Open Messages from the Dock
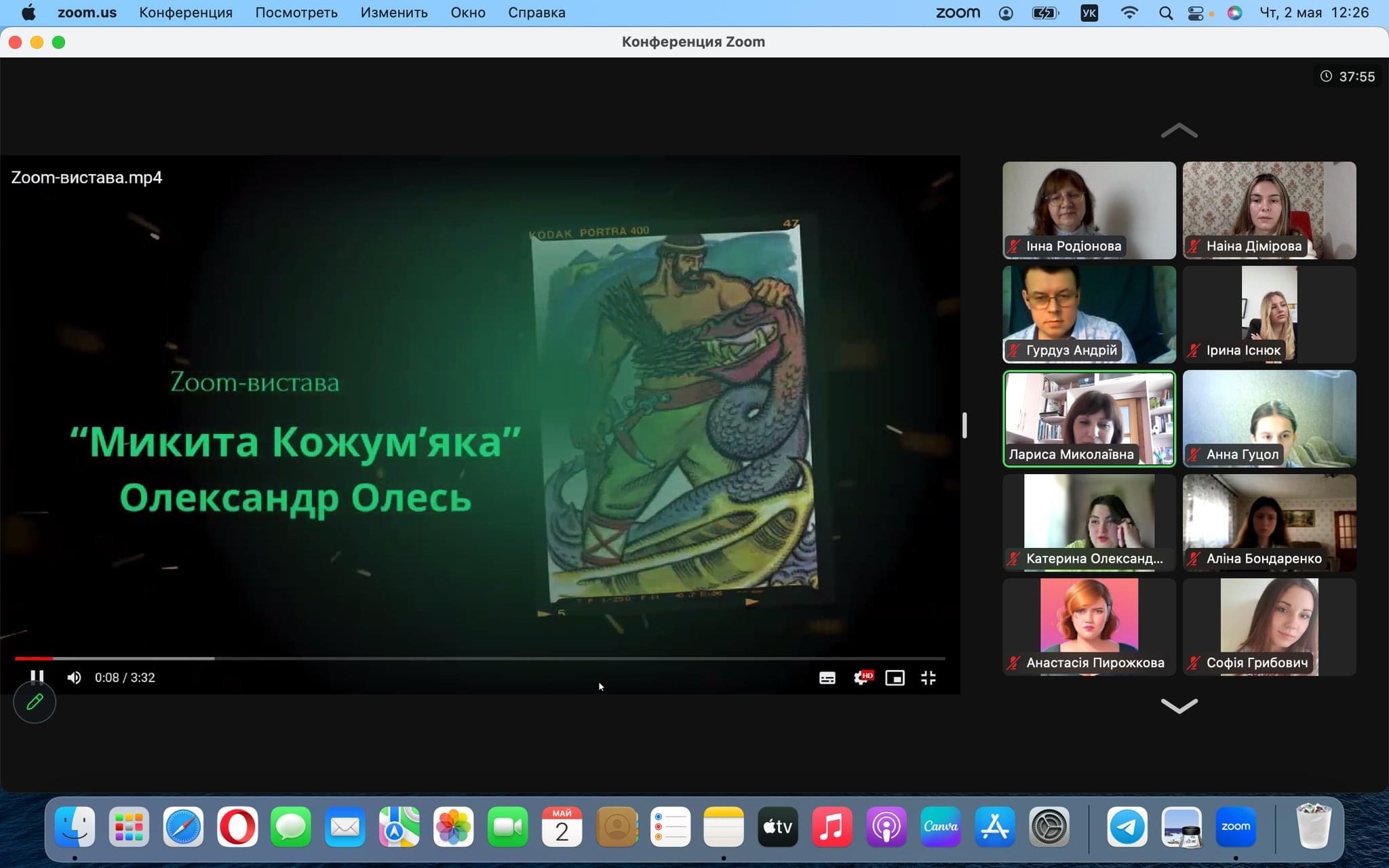 pyautogui.click(x=291, y=827)
